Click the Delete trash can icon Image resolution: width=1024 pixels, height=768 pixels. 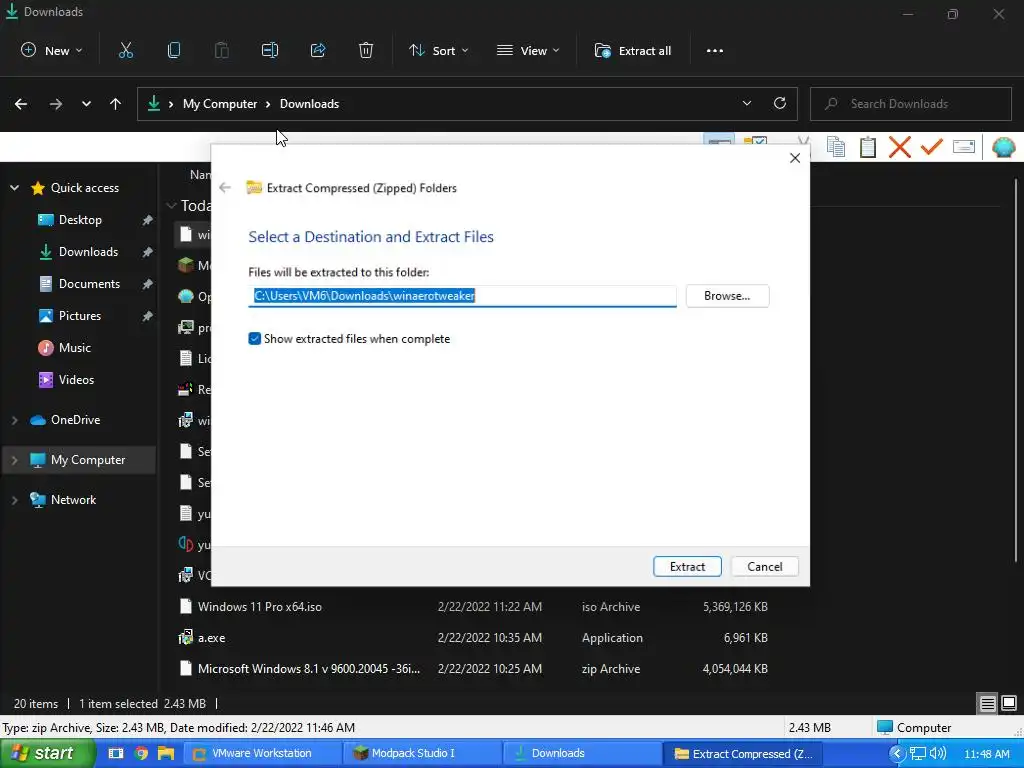click(366, 50)
